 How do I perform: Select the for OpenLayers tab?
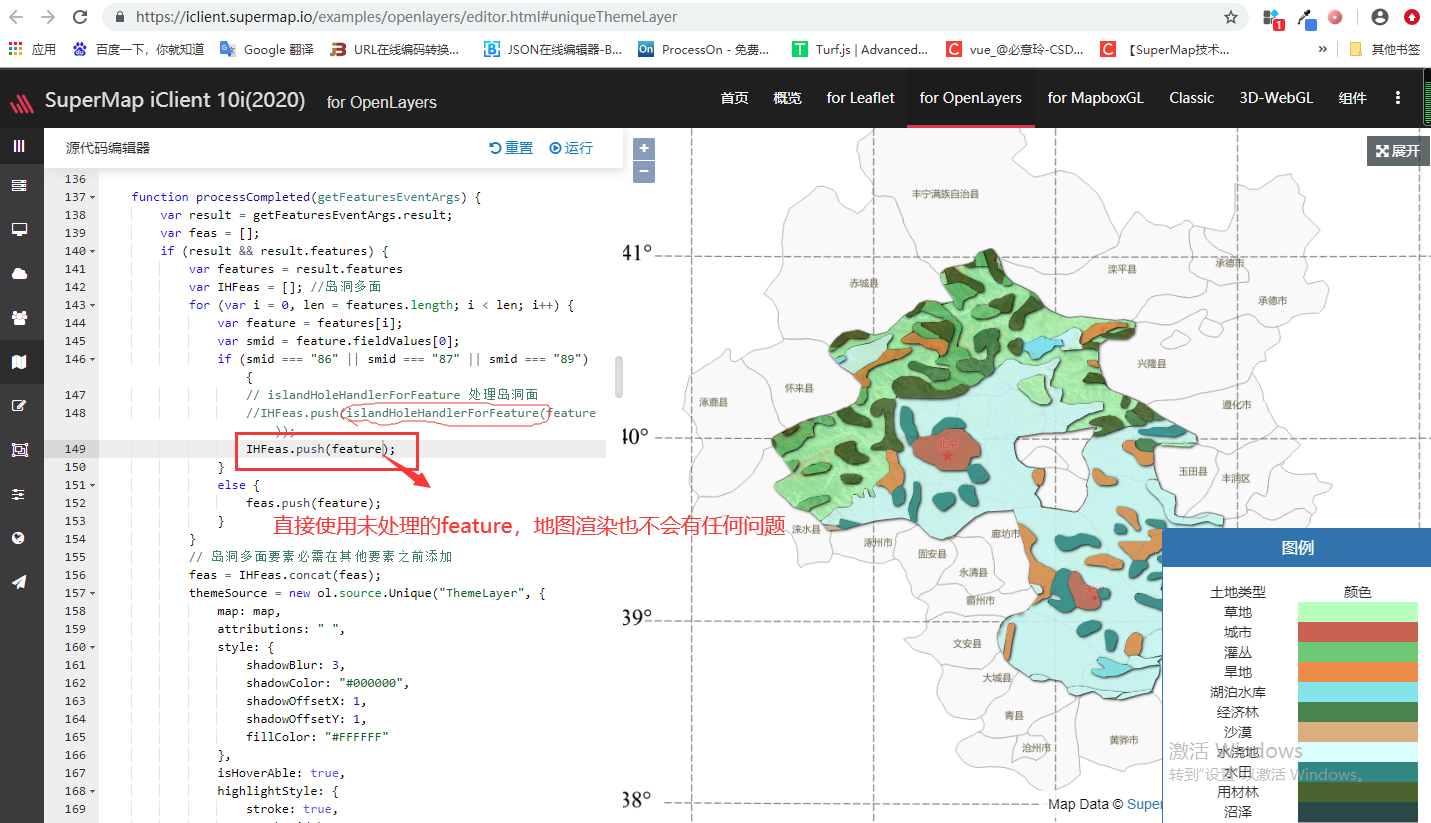tap(970, 98)
